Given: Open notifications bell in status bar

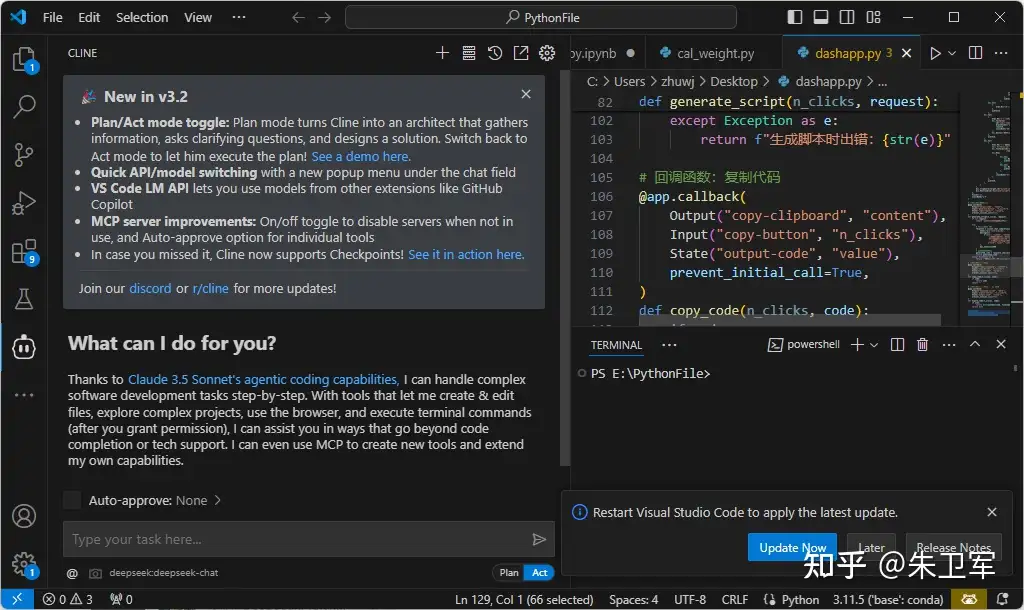Looking at the screenshot, I should click(x=1002, y=599).
